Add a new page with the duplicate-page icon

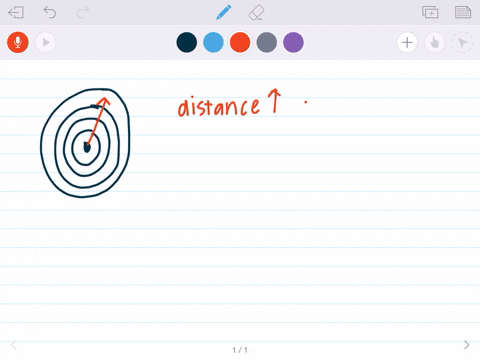click(430, 12)
